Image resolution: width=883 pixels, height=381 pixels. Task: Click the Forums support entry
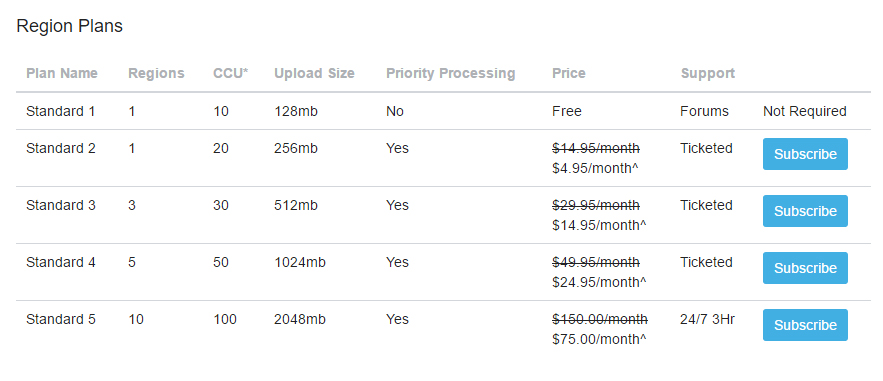(704, 111)
